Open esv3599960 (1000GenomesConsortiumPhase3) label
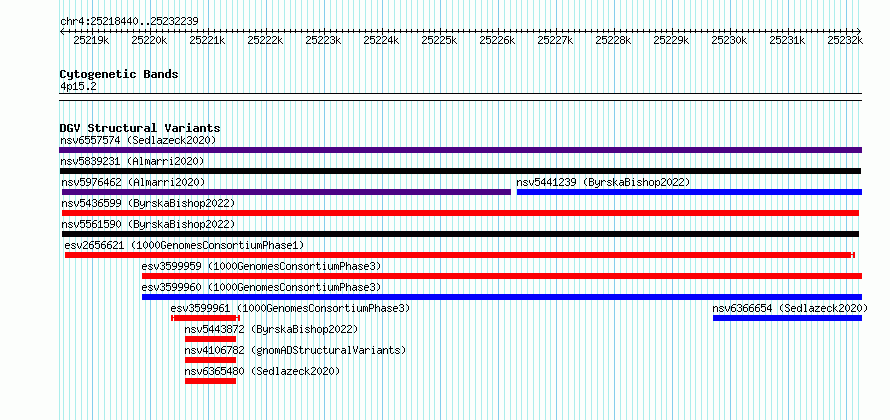 coord(261,287)
